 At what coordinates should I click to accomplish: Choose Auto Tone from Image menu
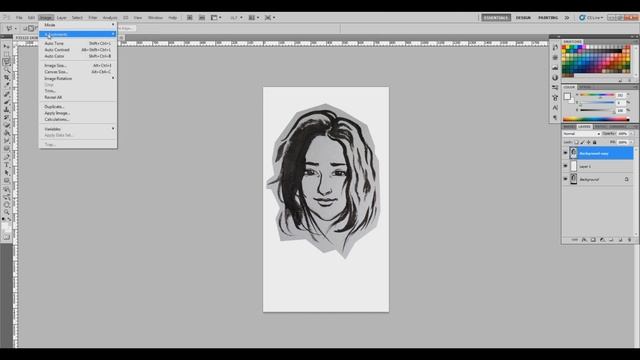tap(78, 43)
